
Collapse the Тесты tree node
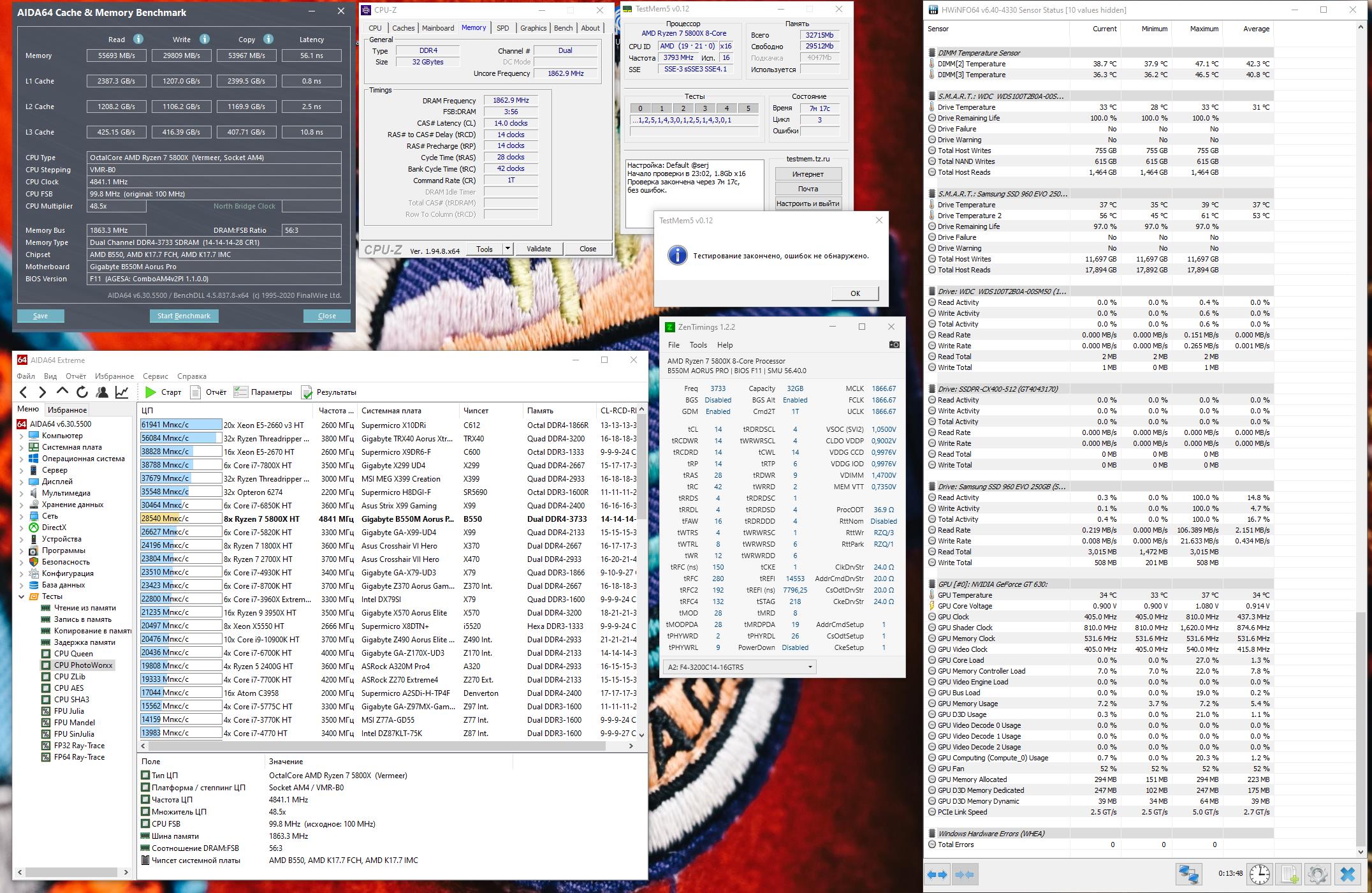21,596
